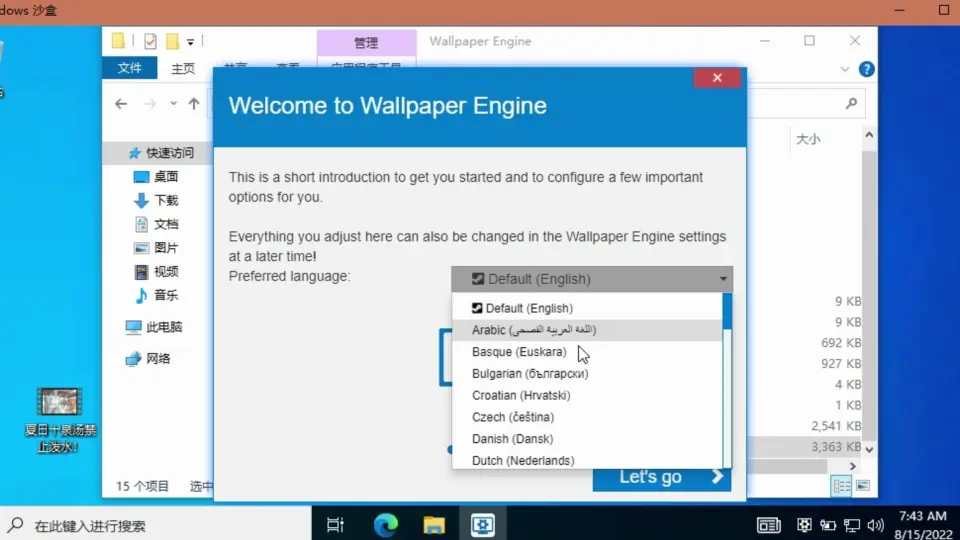This screenshot has height=540, width=960.
Task: Choose Danish (Dansk) option
Action: (x=587, y=439)
